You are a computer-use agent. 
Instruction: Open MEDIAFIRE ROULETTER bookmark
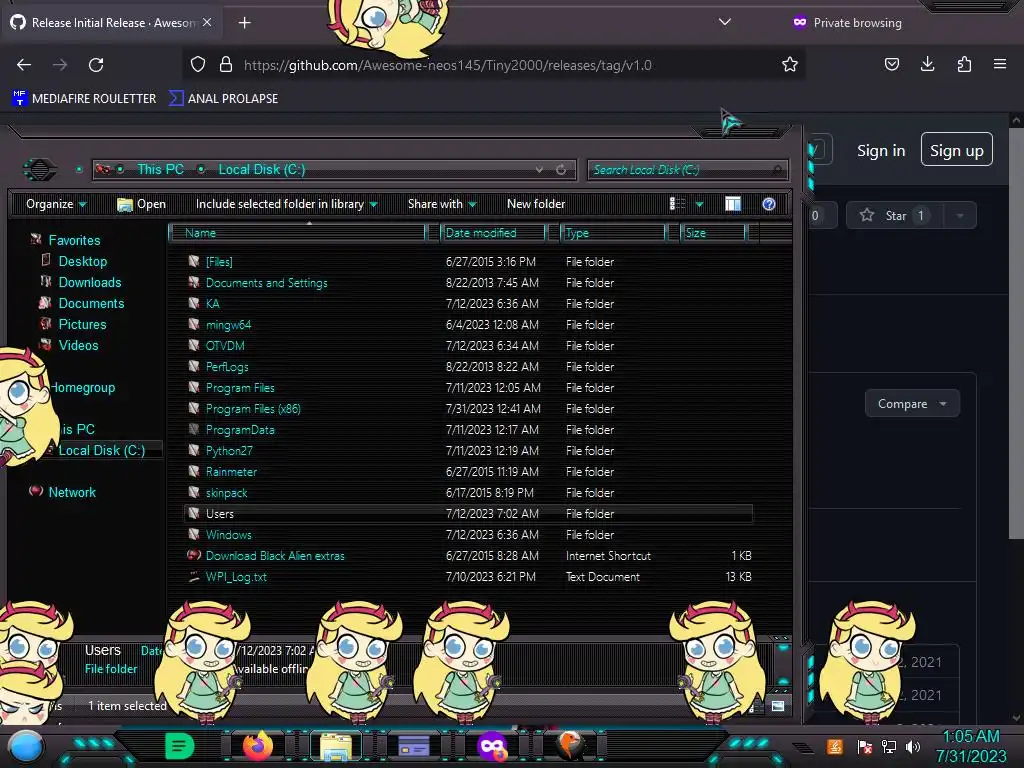84,99
